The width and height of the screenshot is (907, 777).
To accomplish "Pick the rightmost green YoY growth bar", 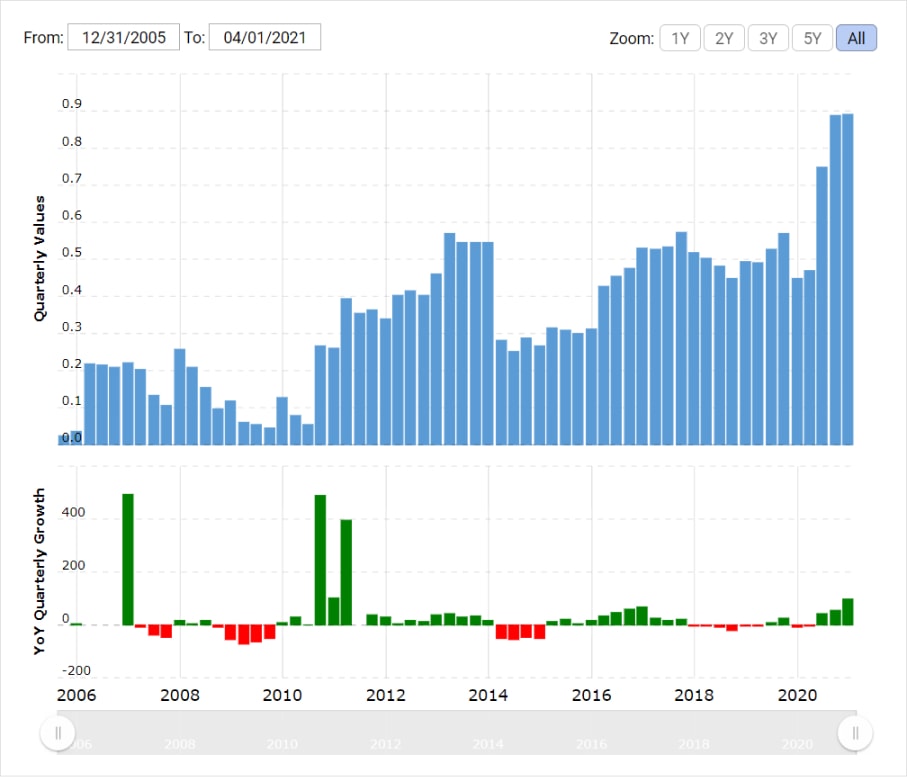I will tap(848, 612).
